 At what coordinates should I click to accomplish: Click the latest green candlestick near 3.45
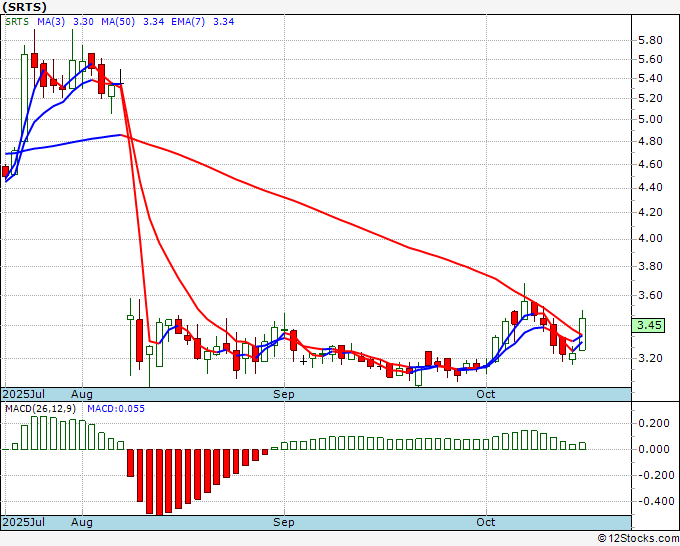click(582, 334)
